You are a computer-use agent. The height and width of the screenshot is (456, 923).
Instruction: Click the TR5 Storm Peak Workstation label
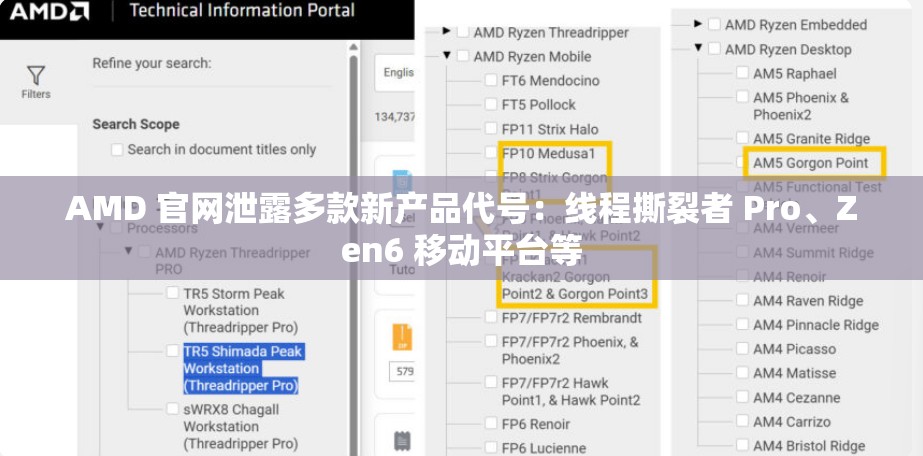point(241,310)
